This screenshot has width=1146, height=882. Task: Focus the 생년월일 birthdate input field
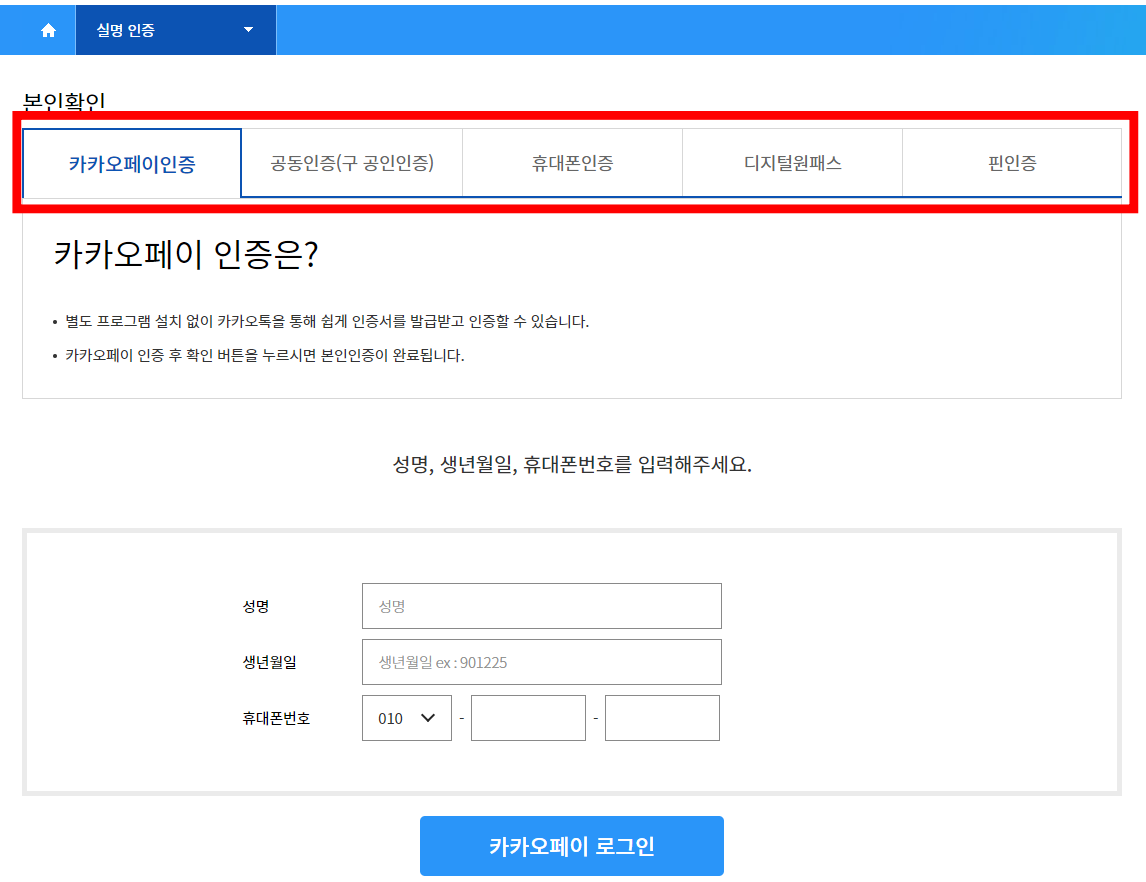coord(542,662)
